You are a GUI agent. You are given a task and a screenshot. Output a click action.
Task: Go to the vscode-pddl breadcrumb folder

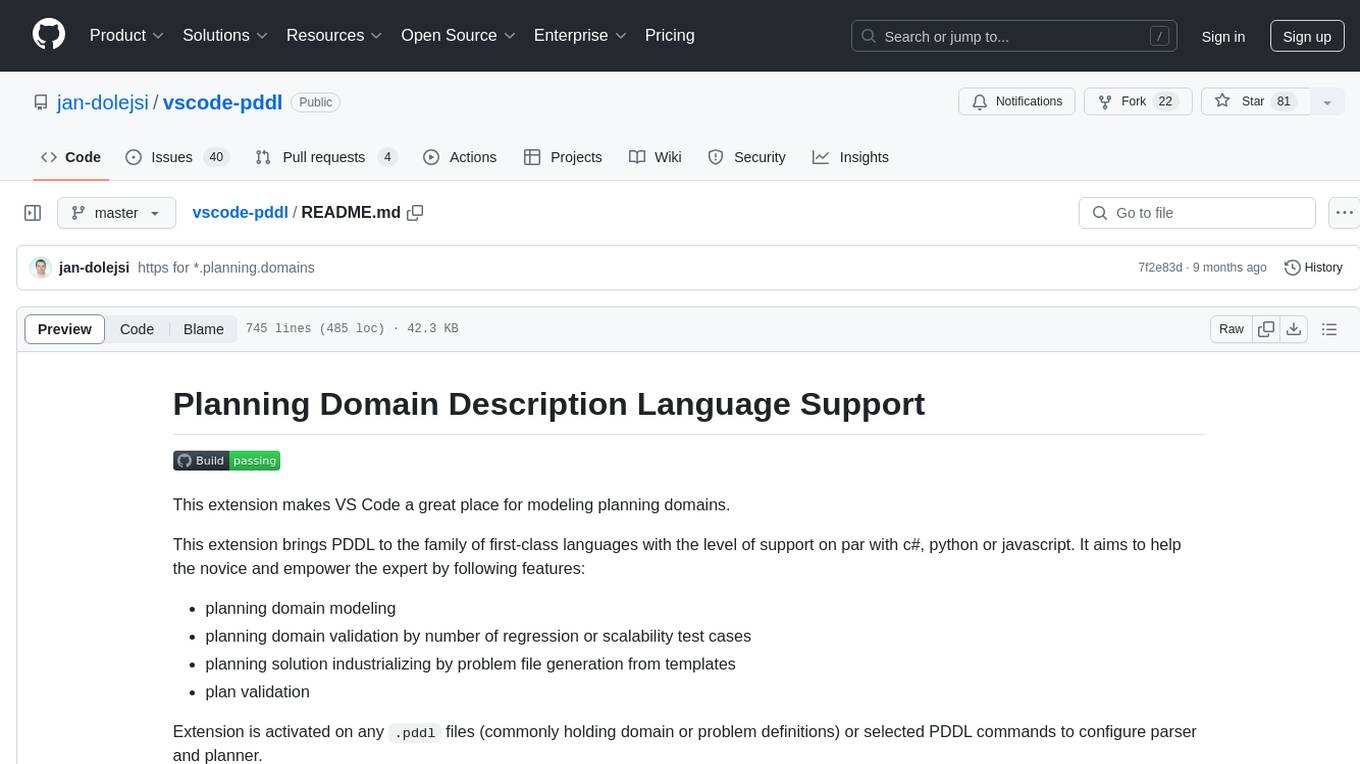pos(240,212)
